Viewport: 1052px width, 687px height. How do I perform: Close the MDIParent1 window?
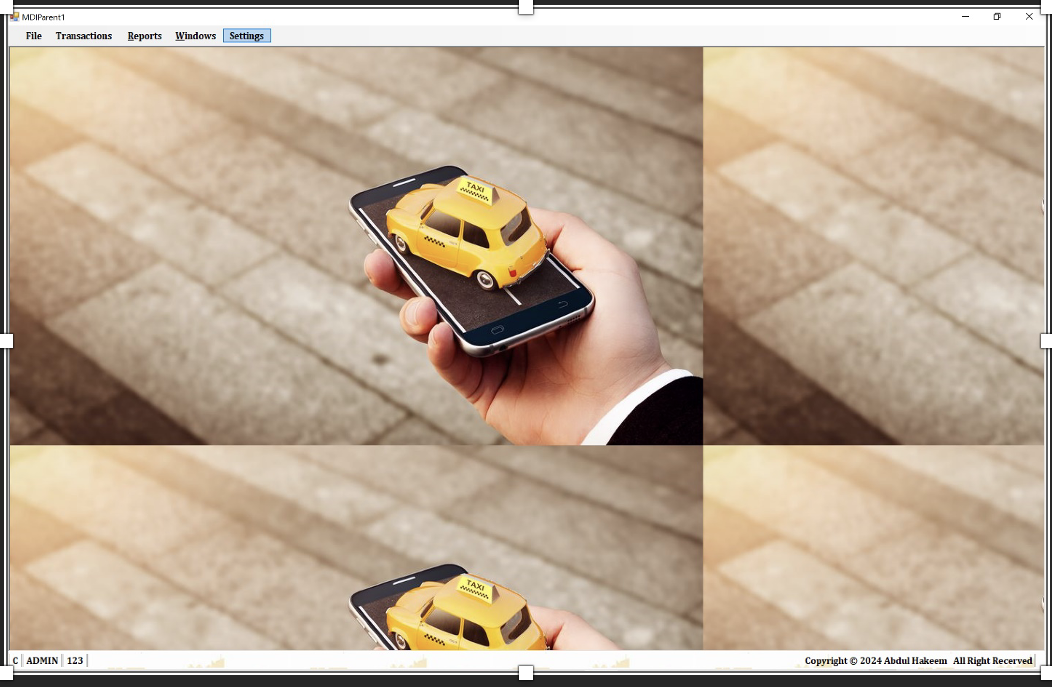point(1029,17)
